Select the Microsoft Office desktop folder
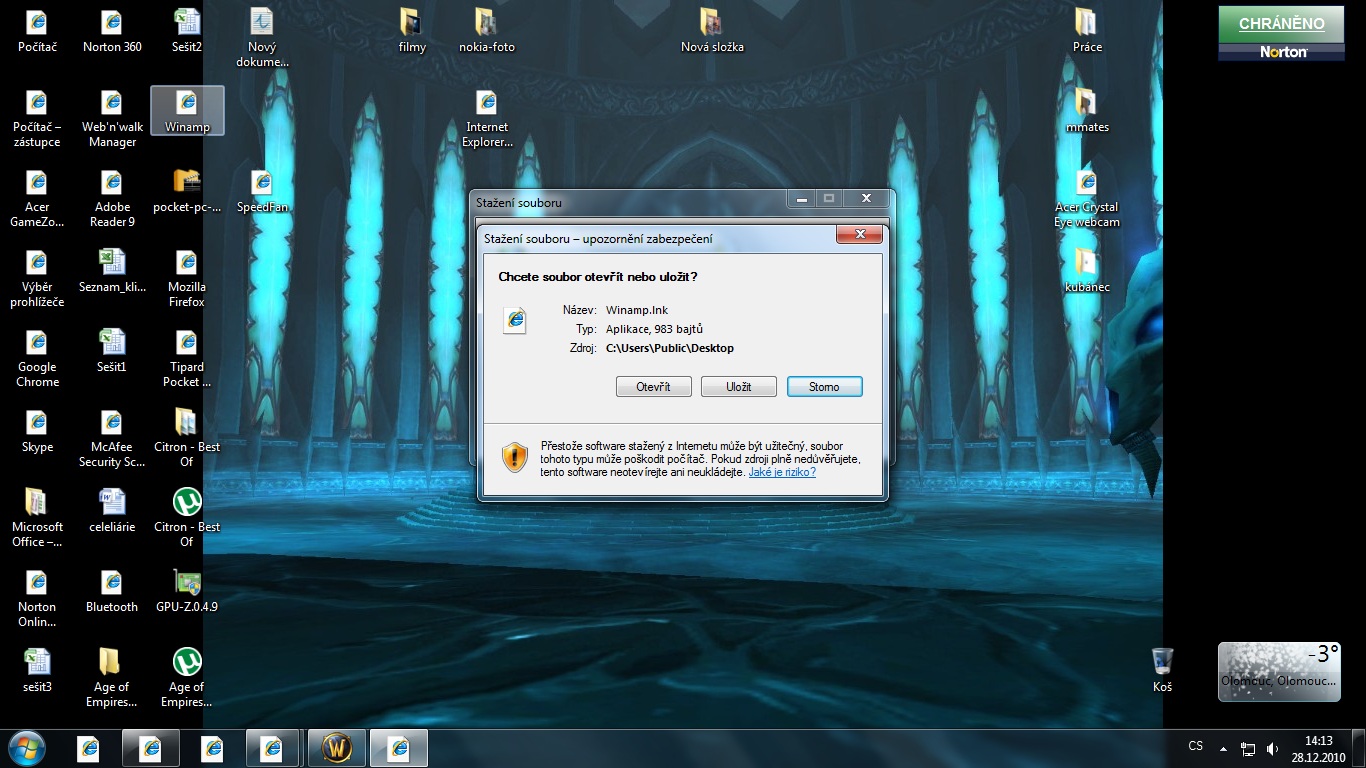 click(37, 518)
